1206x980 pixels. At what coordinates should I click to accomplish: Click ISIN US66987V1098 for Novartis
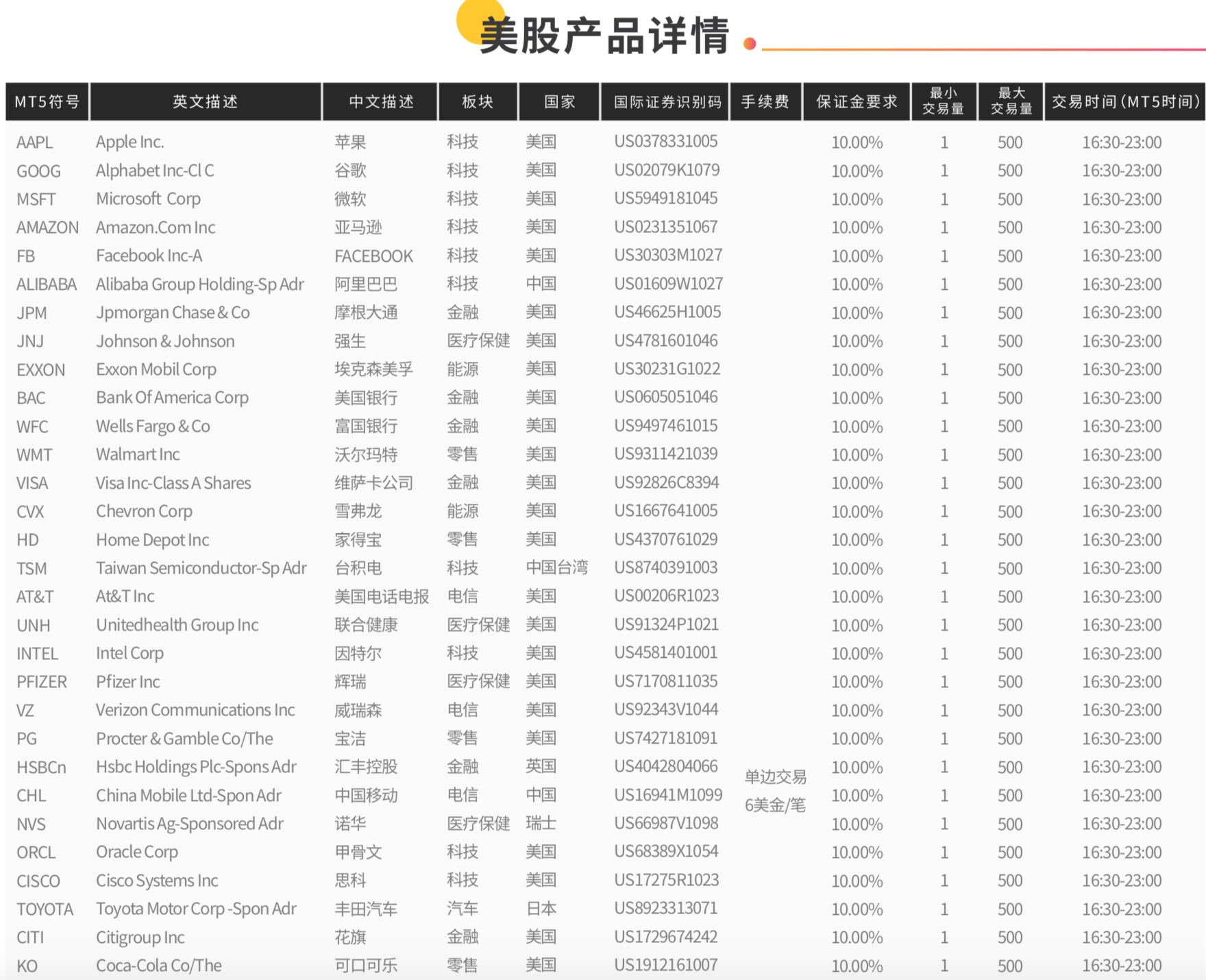point(666,823)
